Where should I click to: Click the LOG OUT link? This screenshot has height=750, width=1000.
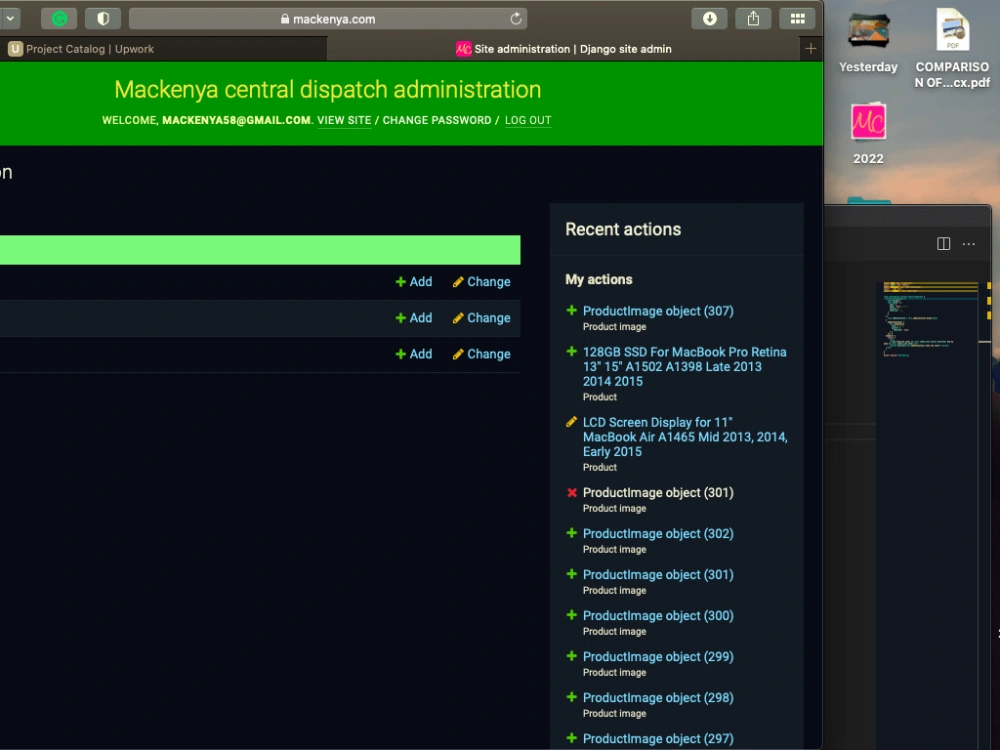[x=527, y=120]
